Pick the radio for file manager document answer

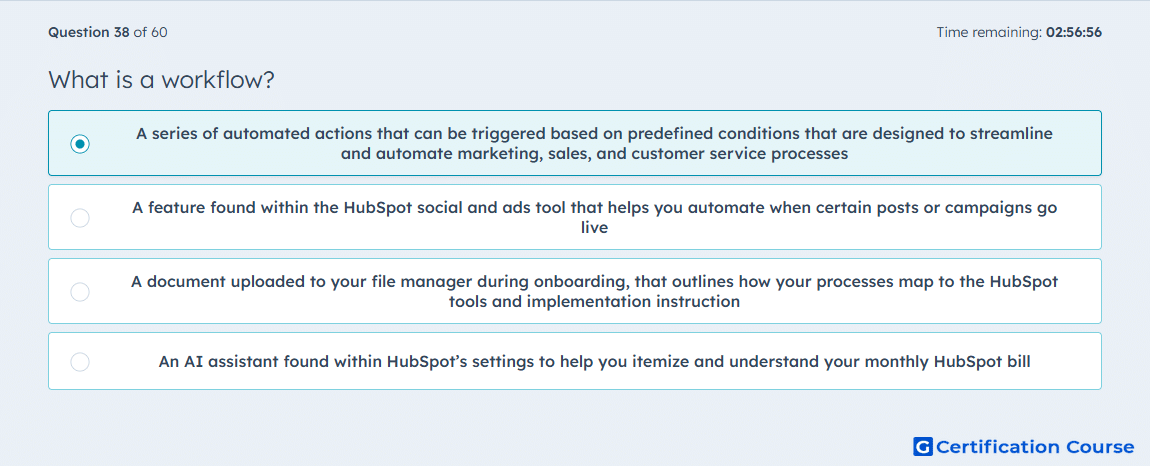(x=80, y=292)
